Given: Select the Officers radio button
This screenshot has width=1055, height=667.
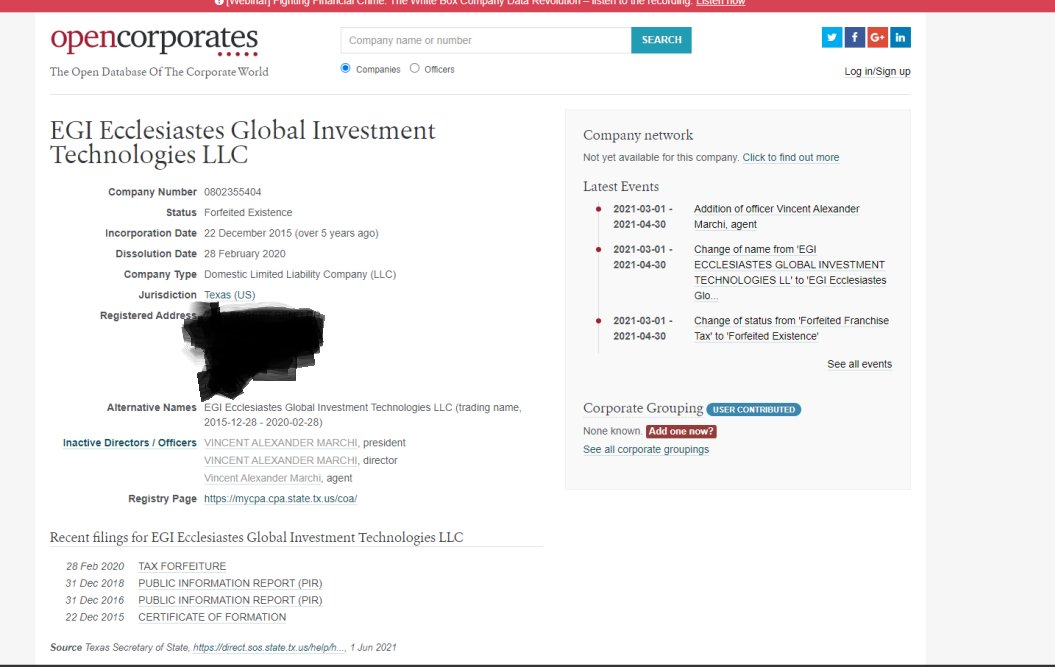Looking at the screenshot, I should [x=414, y=68].
